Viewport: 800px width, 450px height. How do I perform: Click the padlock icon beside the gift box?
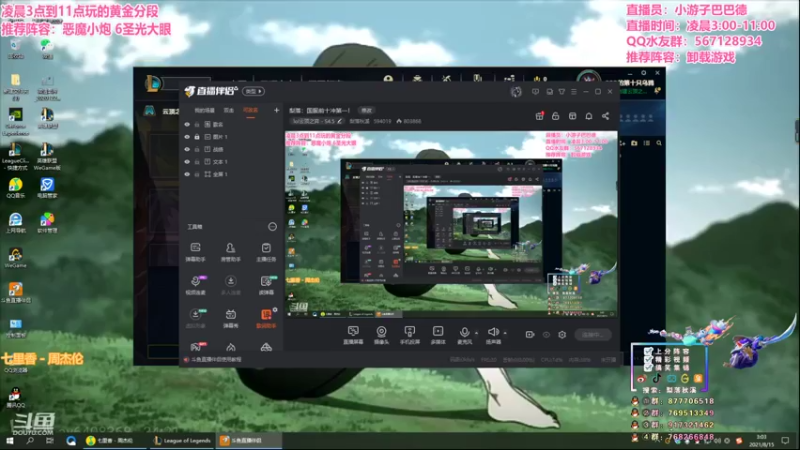point(556,116)
